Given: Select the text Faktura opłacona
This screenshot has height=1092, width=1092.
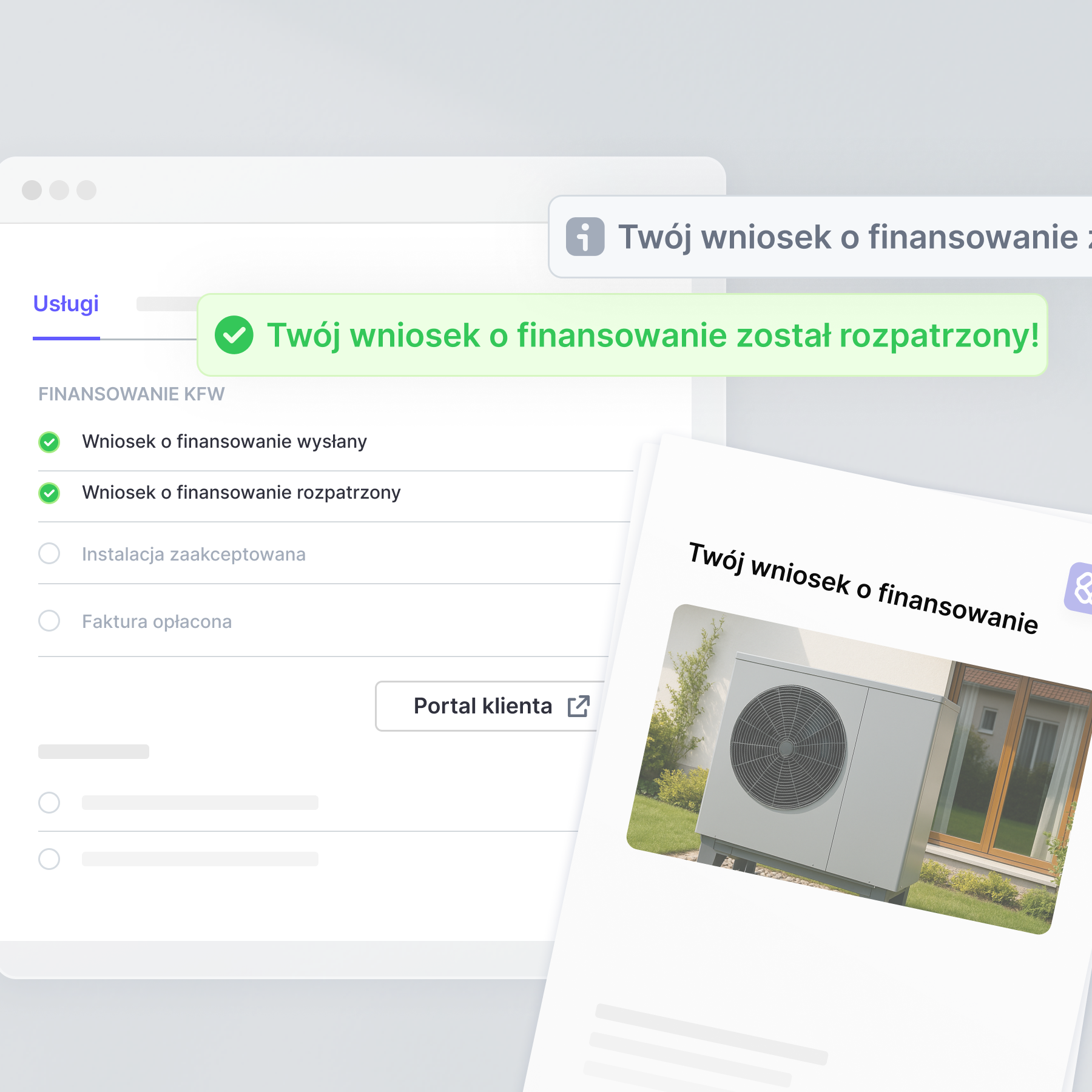Looking at the screenshot, I should (x=157, y=622).
